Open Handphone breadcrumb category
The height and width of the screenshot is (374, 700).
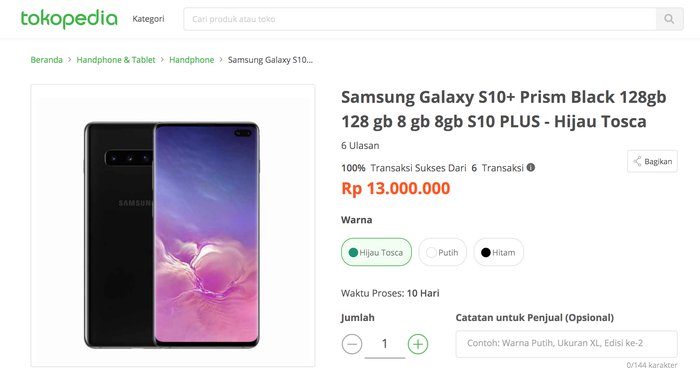point(192,60)
